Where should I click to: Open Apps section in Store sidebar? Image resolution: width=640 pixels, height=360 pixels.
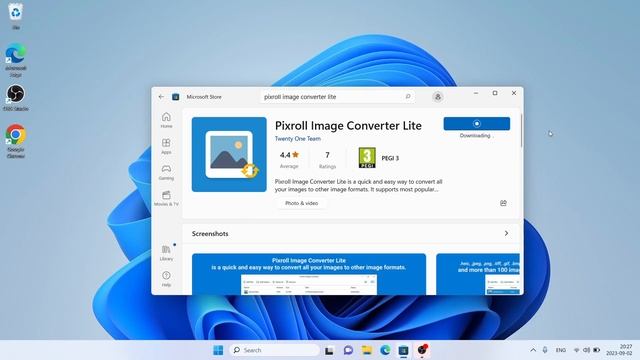(166, 146)
